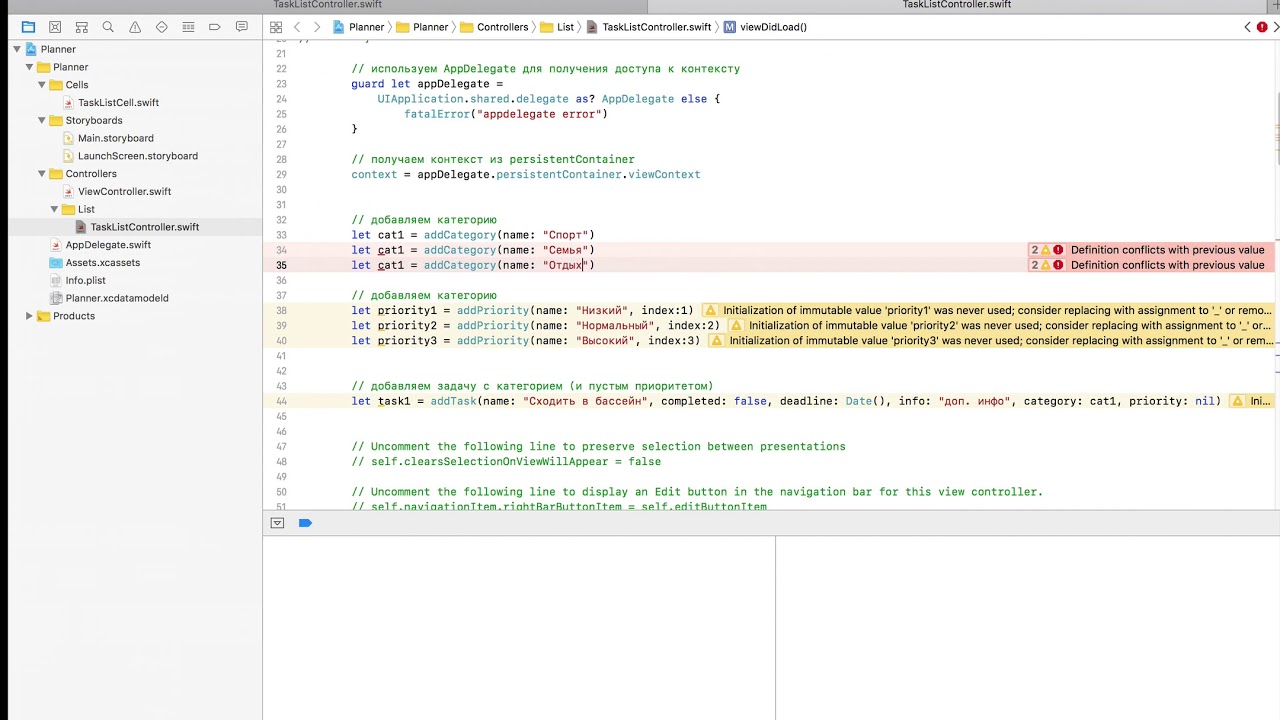Click TaskListController.swift in jump bar
This screenshot has height=720, width=1280.
(x=649, y=27)
